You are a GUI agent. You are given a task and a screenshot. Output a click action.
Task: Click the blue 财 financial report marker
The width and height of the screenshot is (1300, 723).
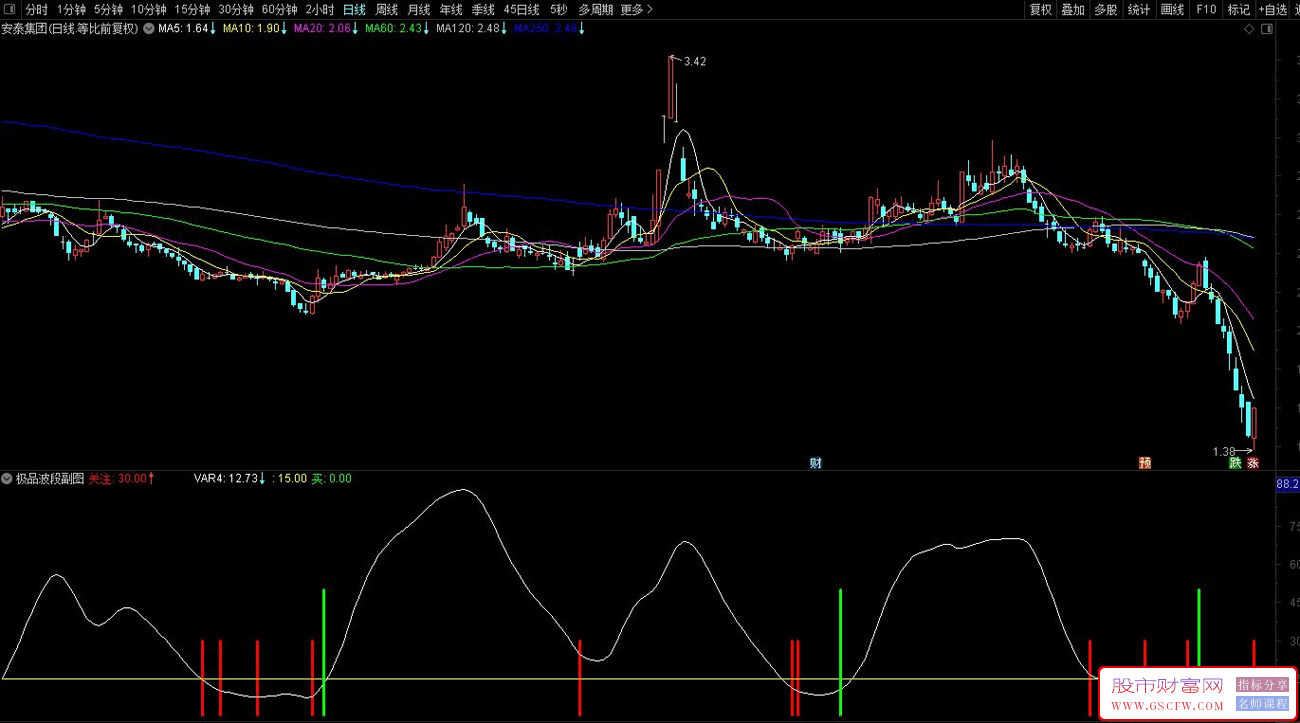[816, 463]
